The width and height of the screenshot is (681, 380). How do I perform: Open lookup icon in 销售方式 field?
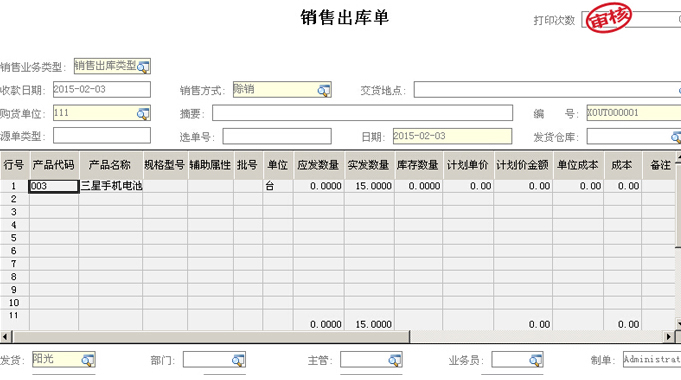324,90
